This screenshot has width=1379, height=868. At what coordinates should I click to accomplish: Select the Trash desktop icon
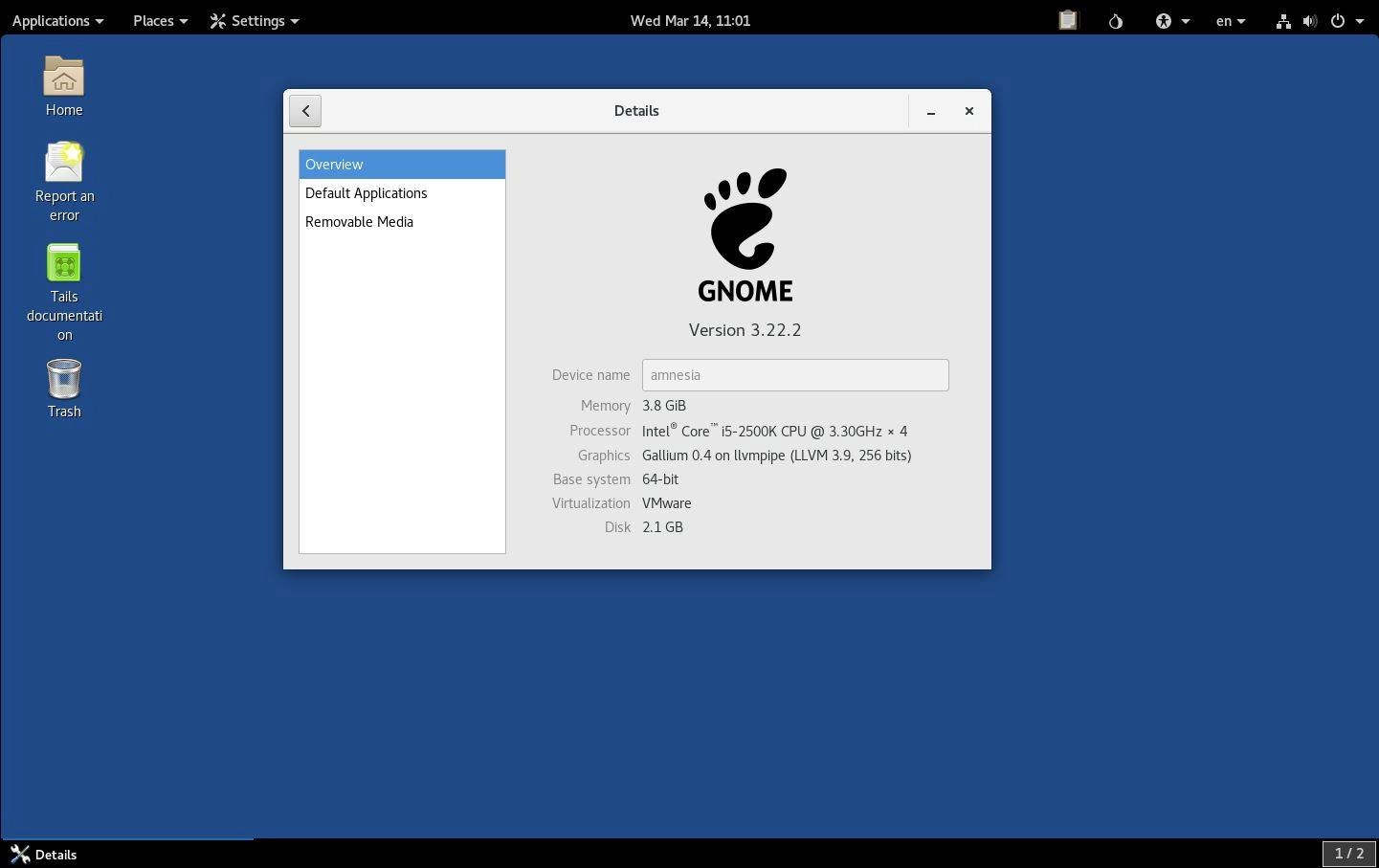(64, 389)
